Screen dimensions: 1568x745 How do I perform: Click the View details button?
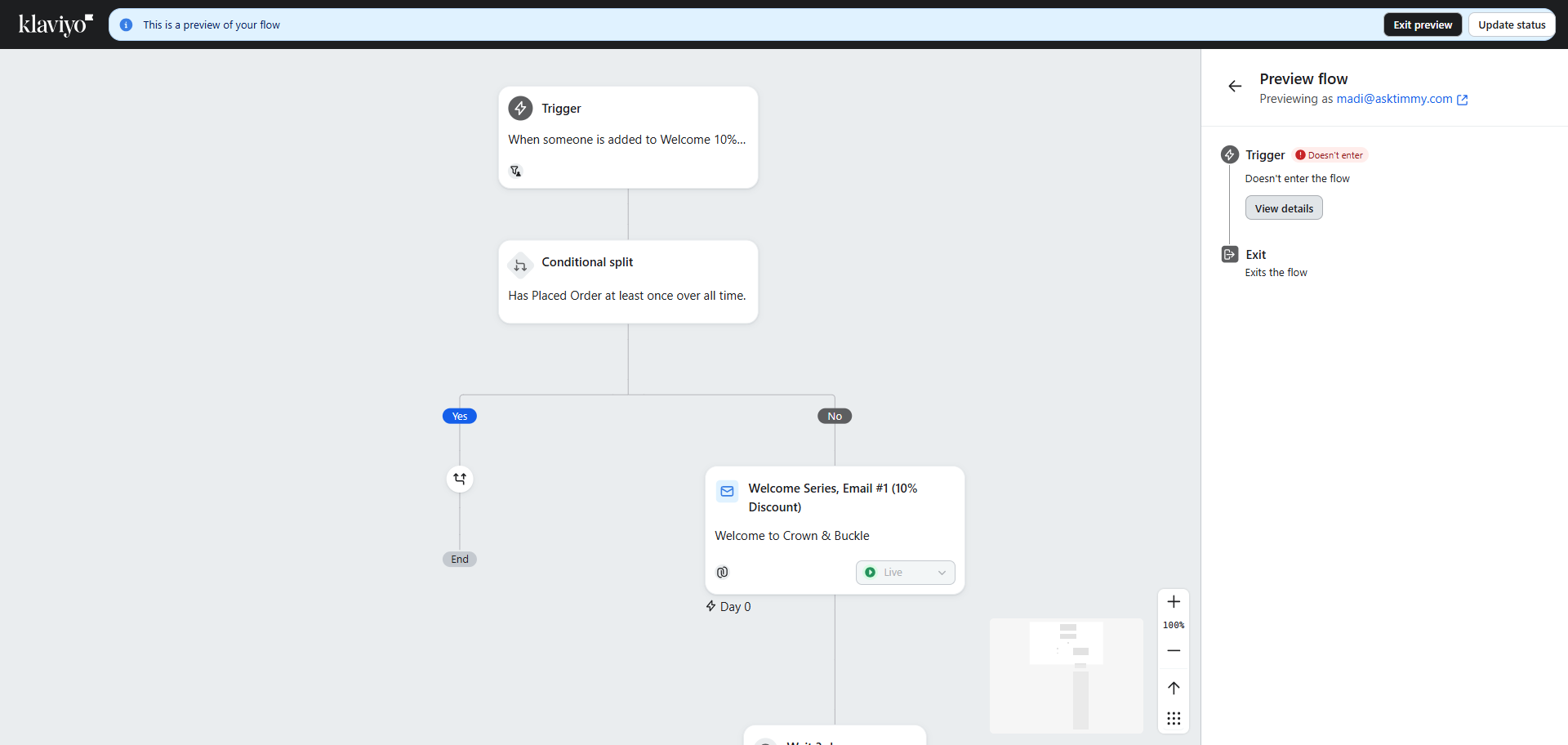click(1283, 208)
